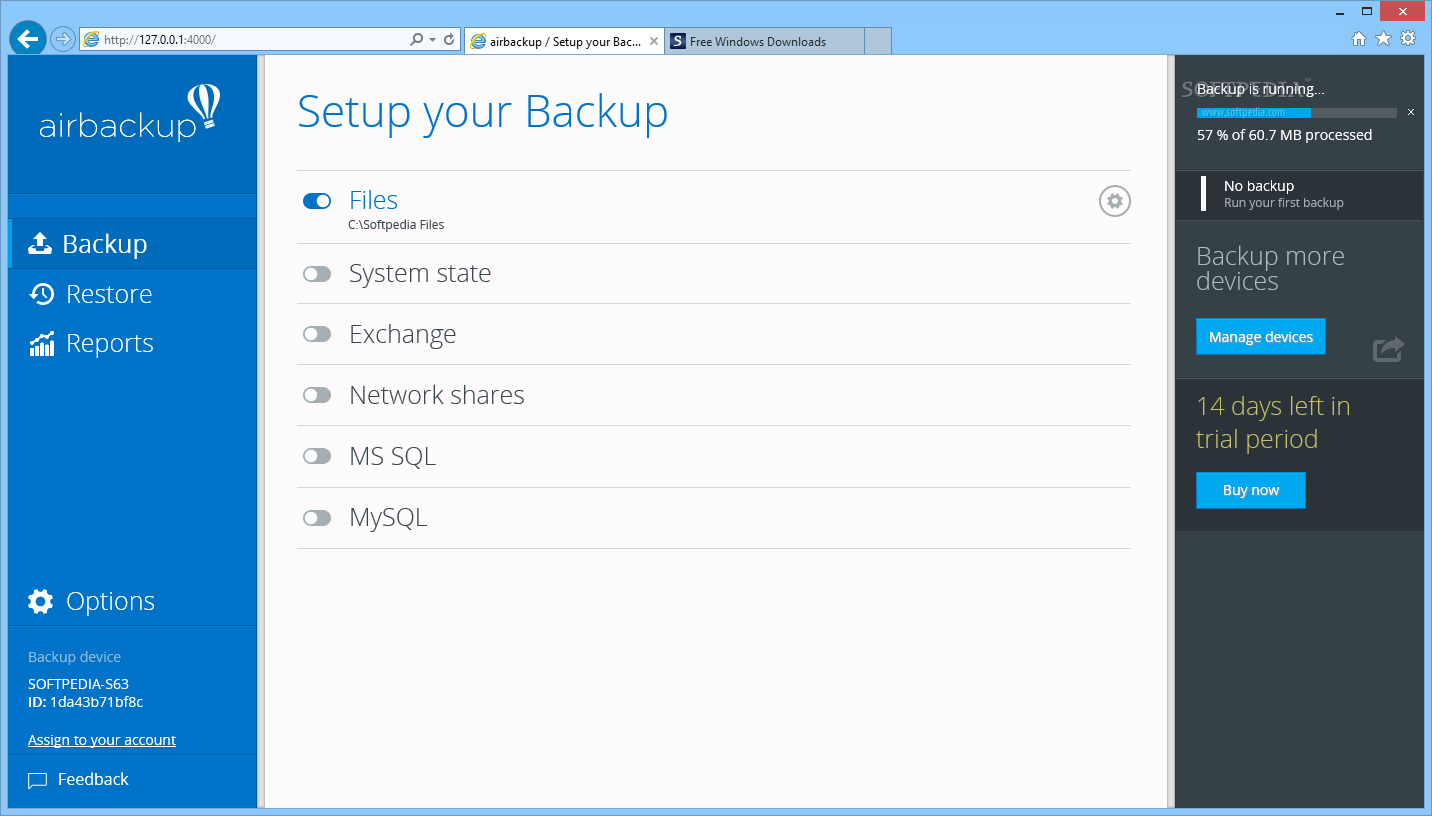Click the Feedback speech bubble icon

coord(38,780)
